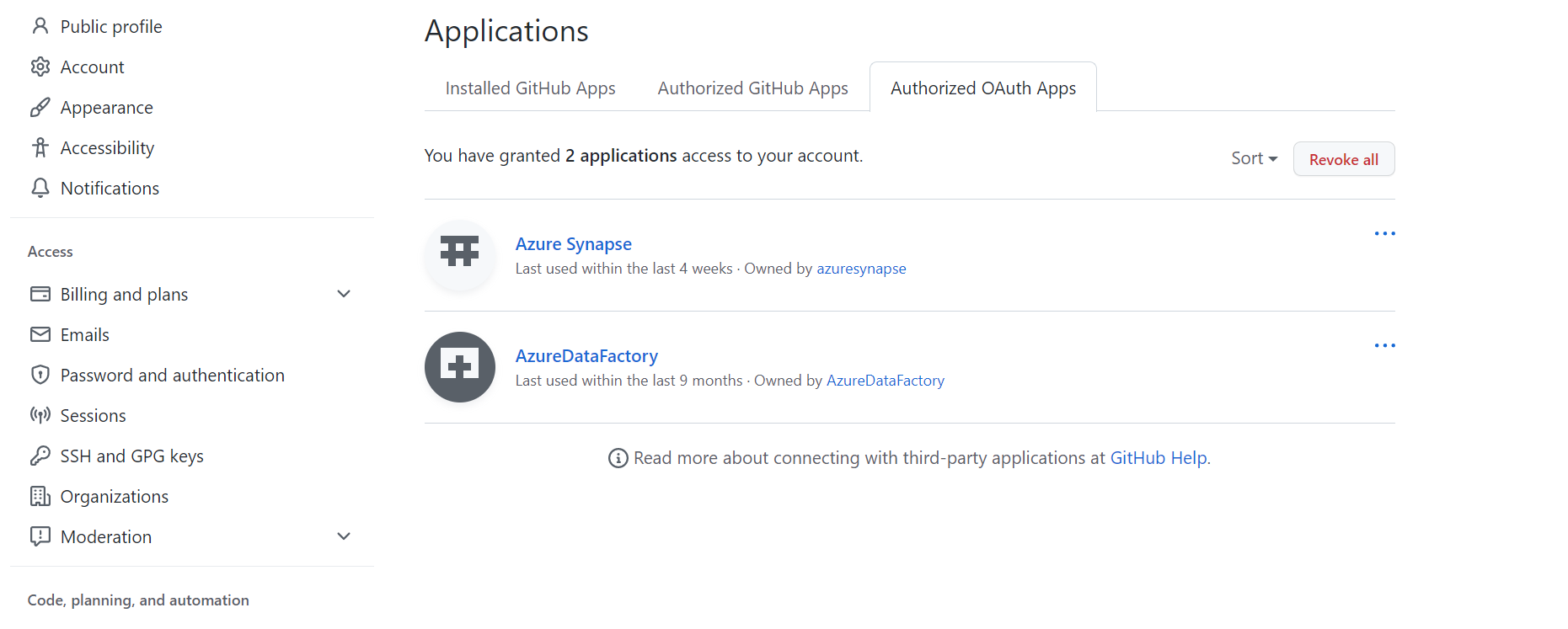Click the '2 applications' bold text
The width and height of the screenshot is (1568, 629).
pyautogui.click(x=621, y=156)
